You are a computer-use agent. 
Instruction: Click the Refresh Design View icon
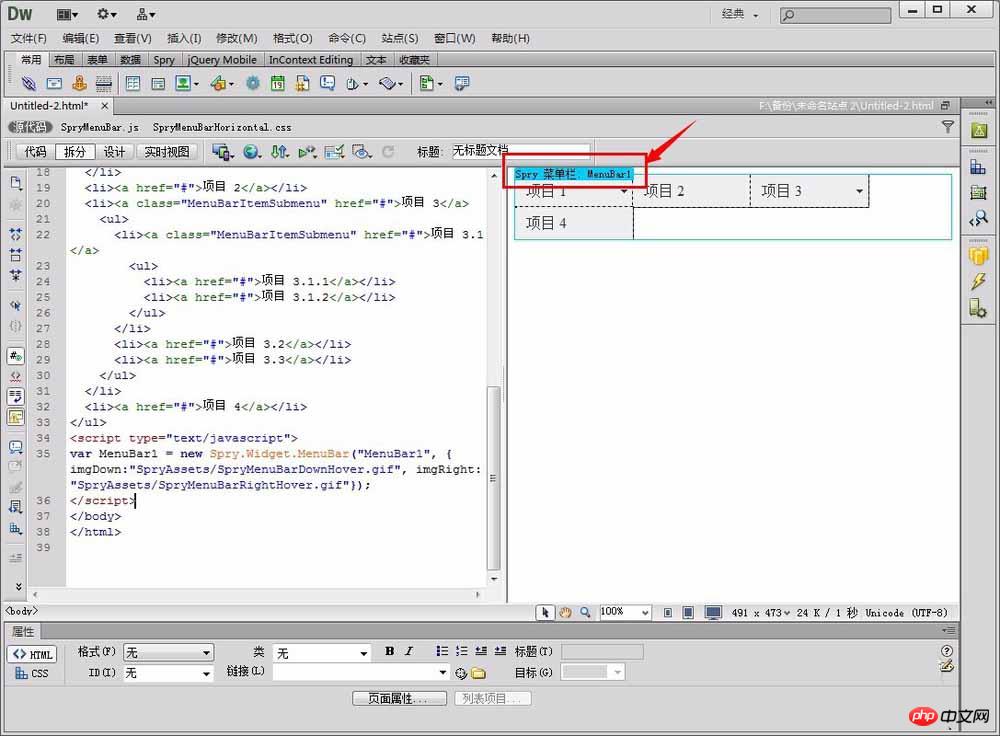pyautogui.click(x=388, y=152)
